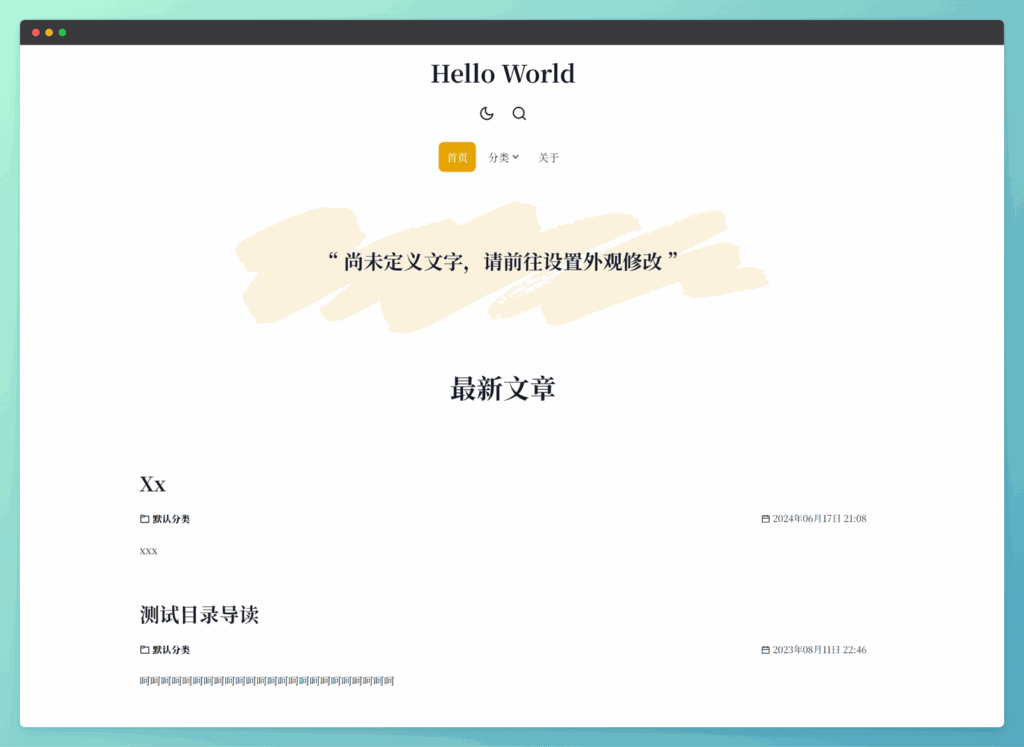Viewport: 1024px width, 747px height.
Task: Open the 关于 page from the menu
Action: coord(549,157)
